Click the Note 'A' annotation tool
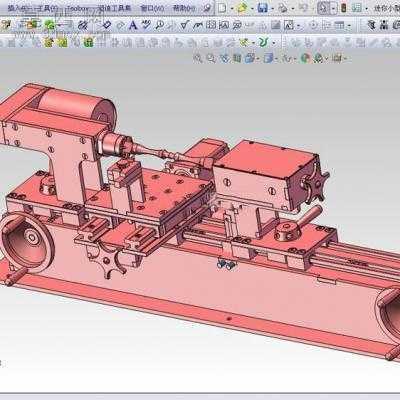 click(x=133, y=25)
